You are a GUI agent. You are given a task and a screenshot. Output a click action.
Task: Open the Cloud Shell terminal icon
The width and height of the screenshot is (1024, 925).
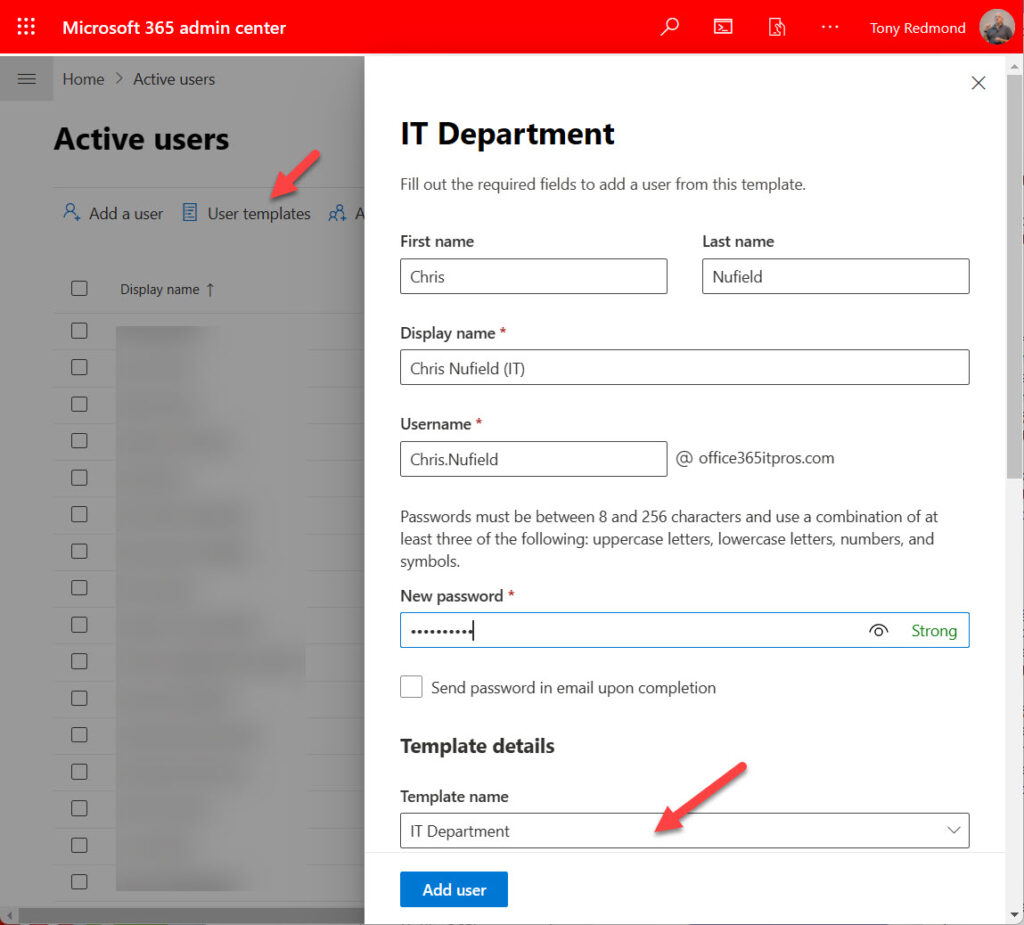click(723, 27)
